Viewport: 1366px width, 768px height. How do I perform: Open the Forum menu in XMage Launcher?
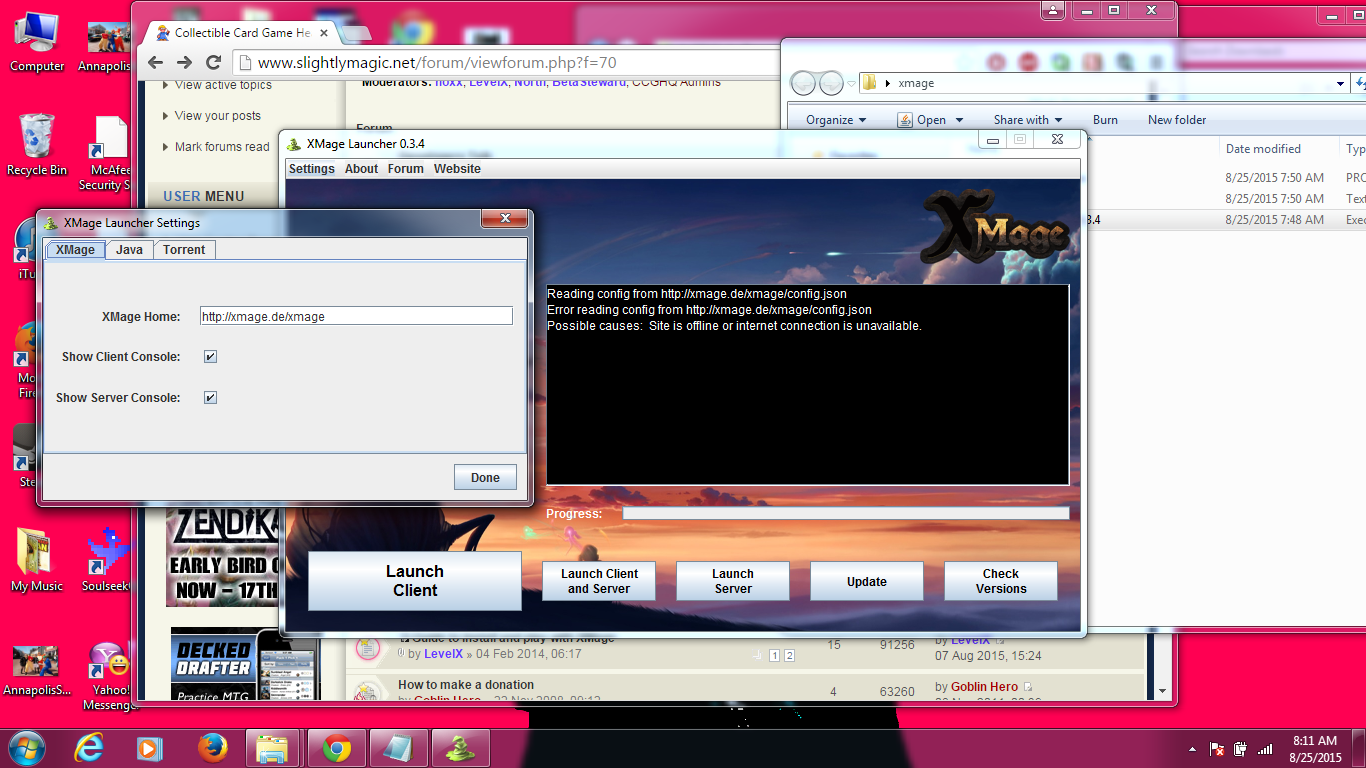tap(405, 169)
